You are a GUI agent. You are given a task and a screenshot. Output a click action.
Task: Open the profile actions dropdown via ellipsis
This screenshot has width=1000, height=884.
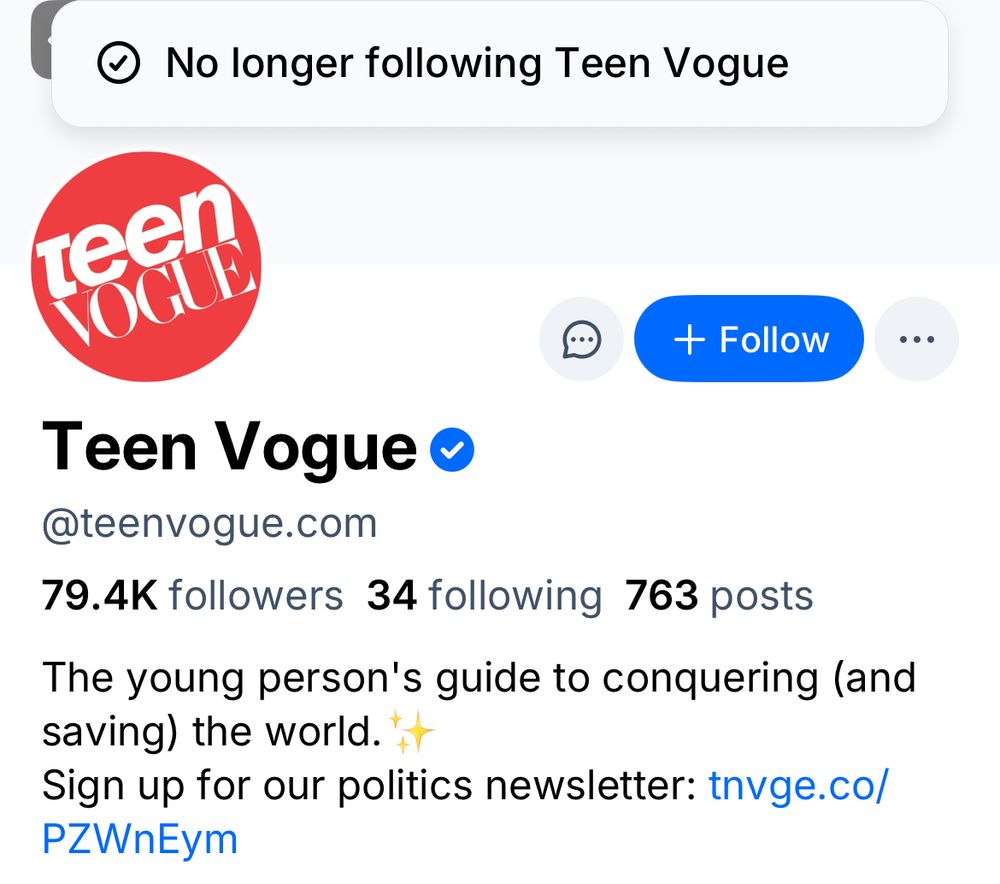click(x=916, y=339)
